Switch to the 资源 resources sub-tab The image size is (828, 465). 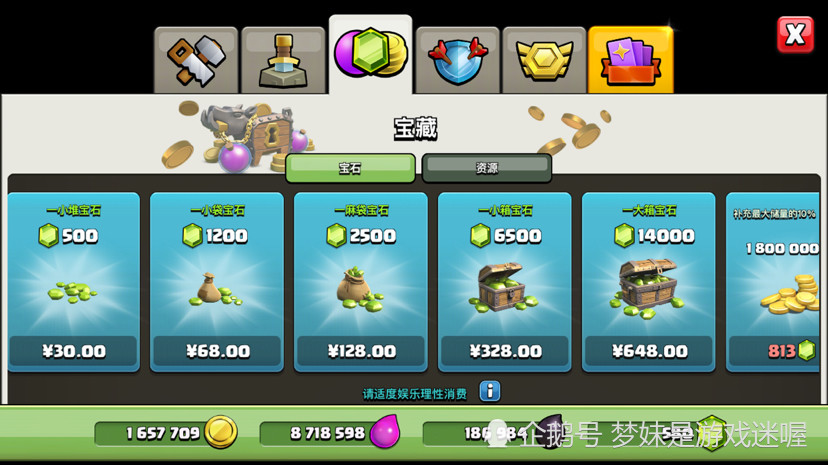pyautogui.click(x=487, y=168)
